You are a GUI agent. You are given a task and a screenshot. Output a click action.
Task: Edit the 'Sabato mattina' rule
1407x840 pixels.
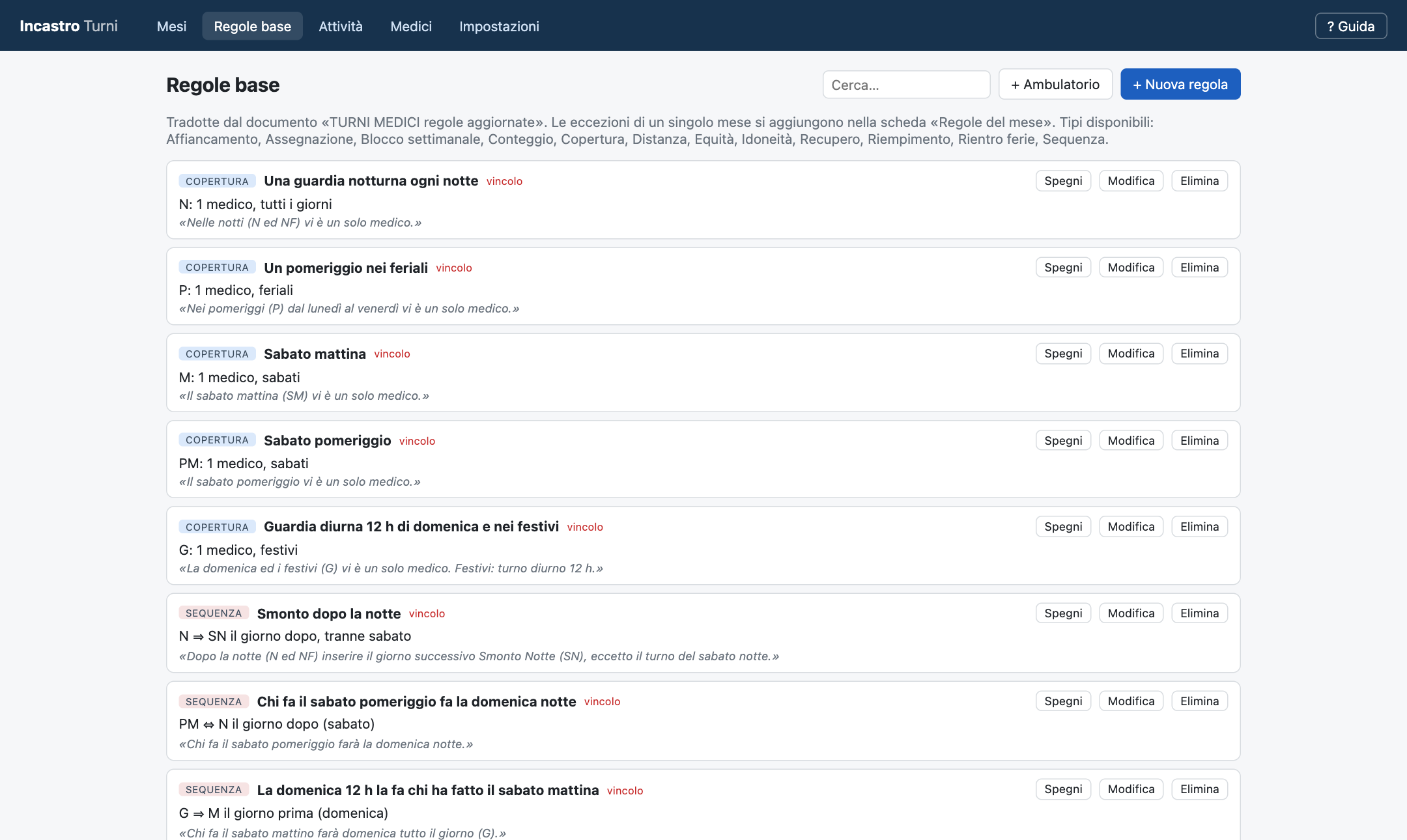tap(1131, 354)
